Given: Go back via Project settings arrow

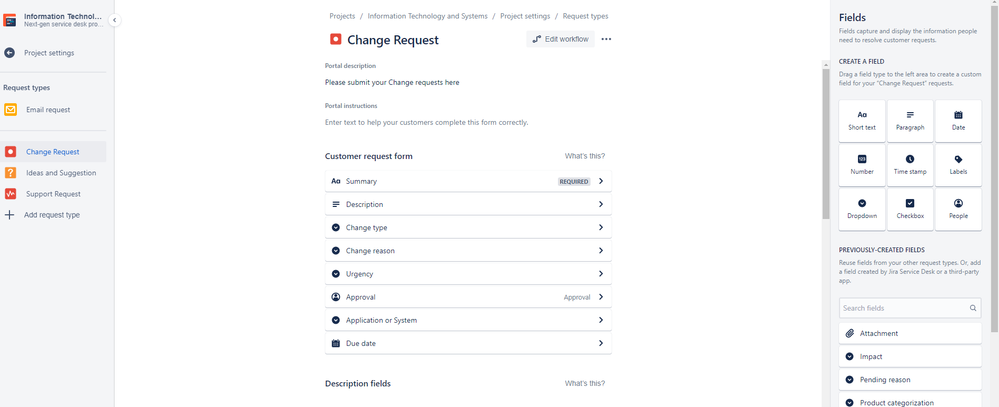Looking at the screenshot, I should [10, 53].
